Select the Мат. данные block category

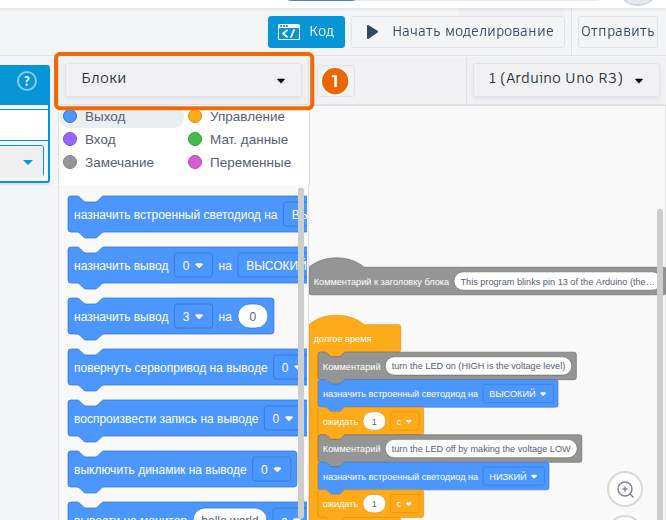pyautogui.click(x=238, y=139)
